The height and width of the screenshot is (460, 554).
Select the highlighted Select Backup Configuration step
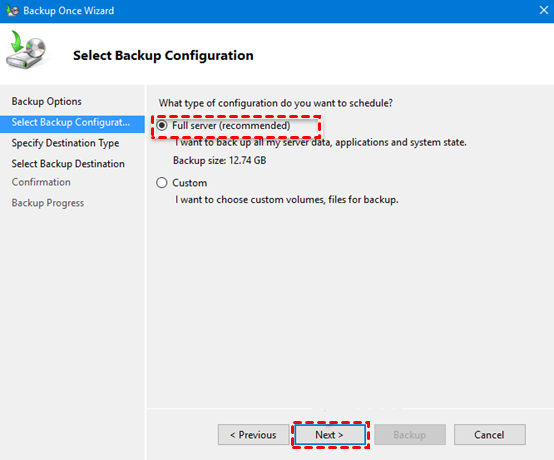(72, 123)
